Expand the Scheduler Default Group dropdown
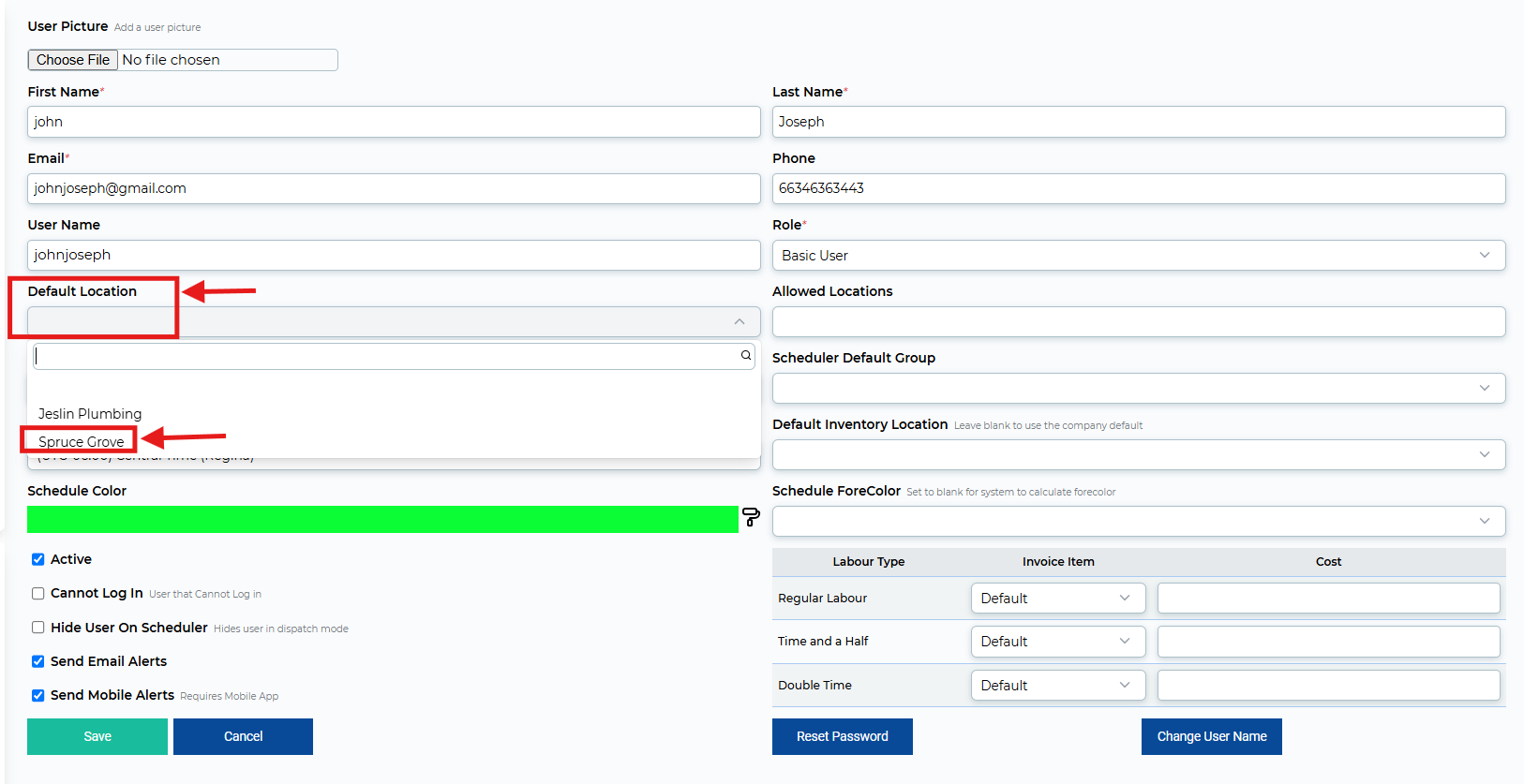This screenshot has height=784, width=1524. tap(1139, 389)
